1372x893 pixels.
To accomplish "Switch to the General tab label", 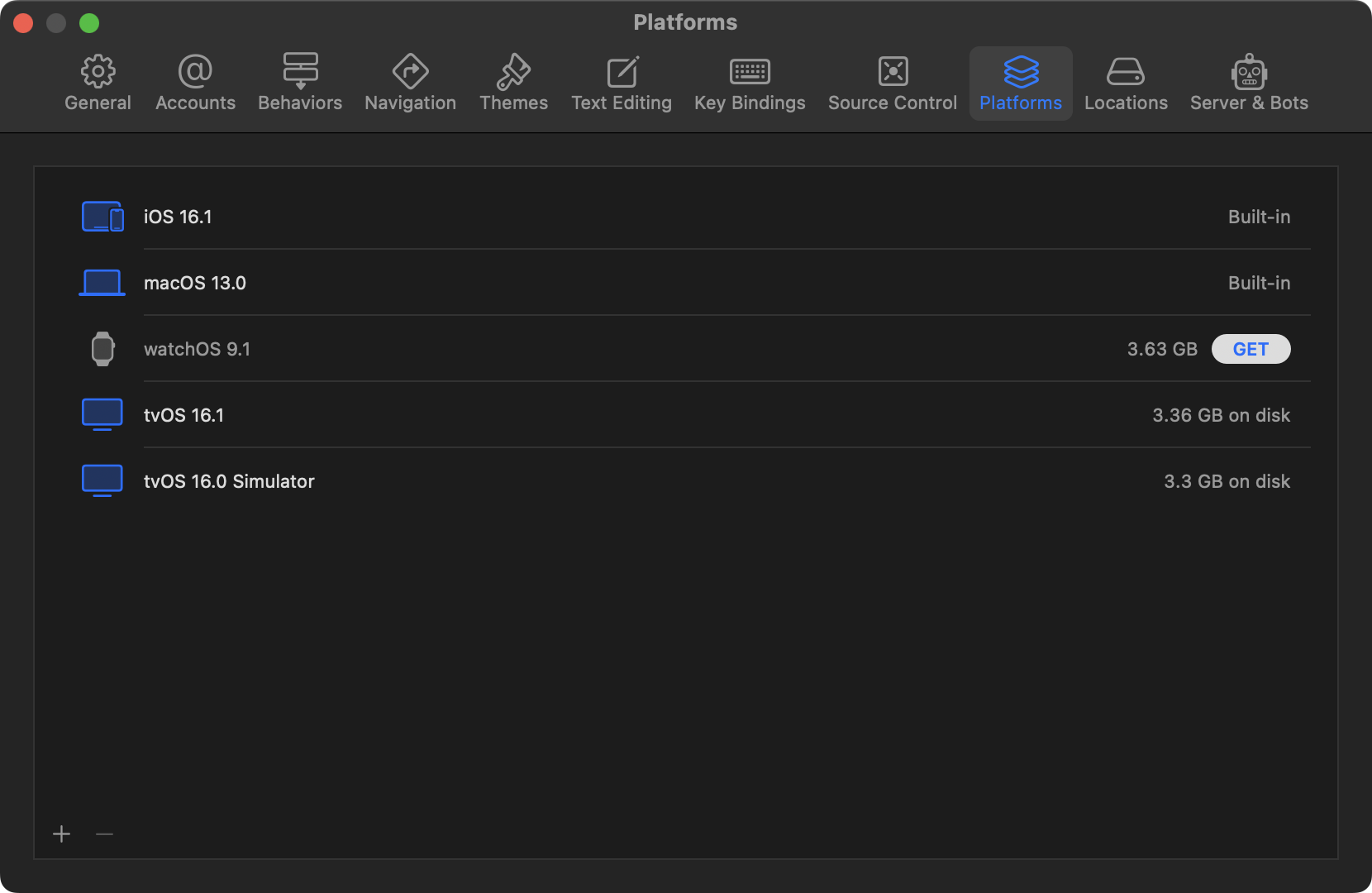I will pyautogui.click(x=98, y=103).
